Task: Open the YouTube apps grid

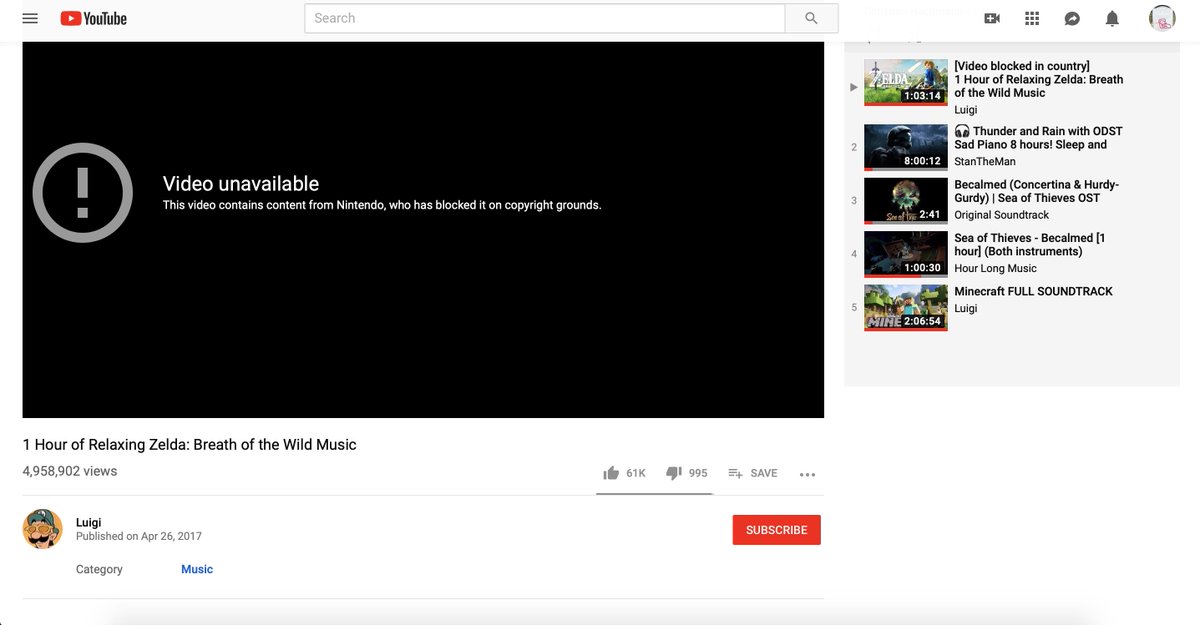Action: 1032,18
